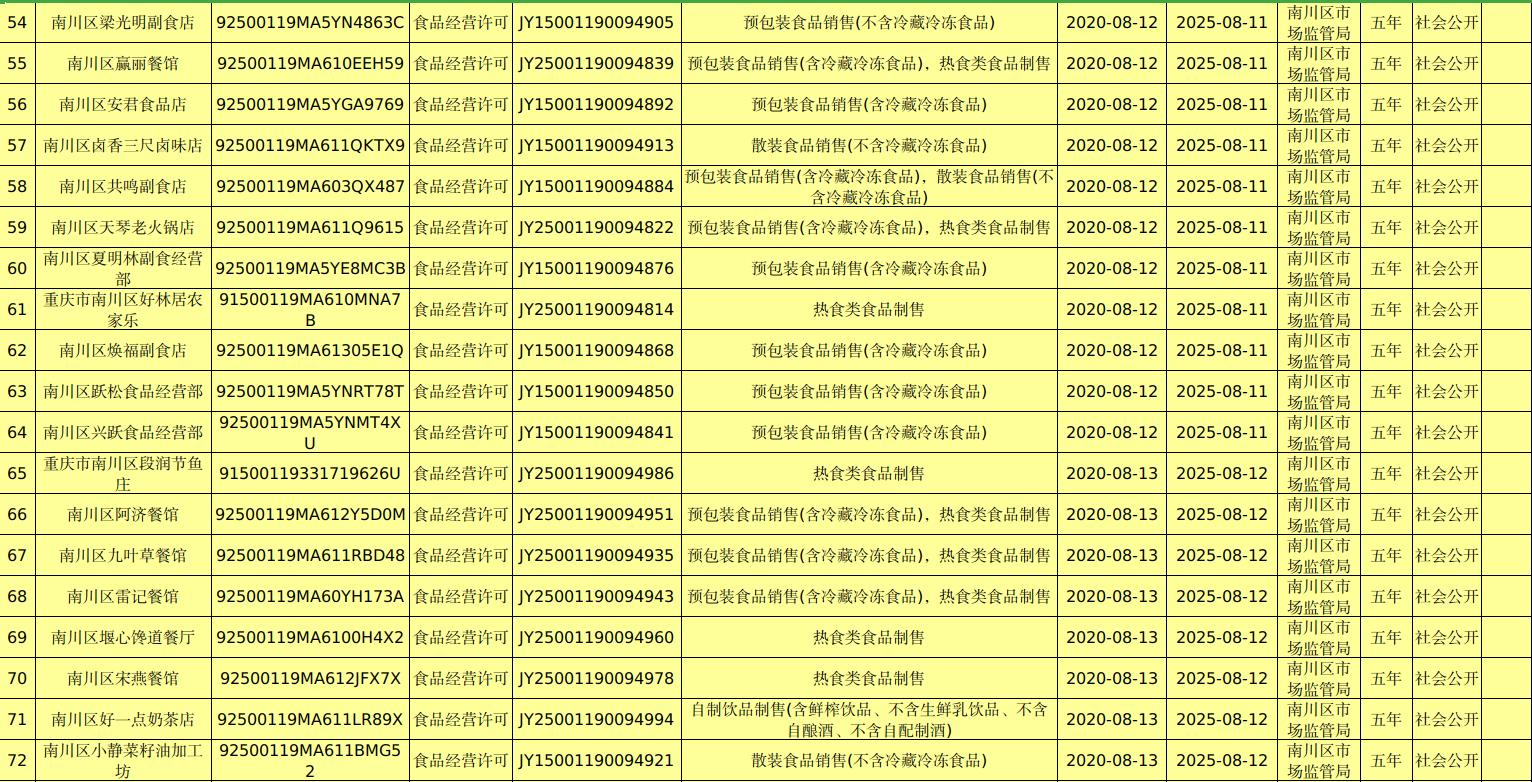Image resolution: width=1532 pixels, height=782 pixels.
Task: Select row number 58 cell
Action: tap(17, 186)
